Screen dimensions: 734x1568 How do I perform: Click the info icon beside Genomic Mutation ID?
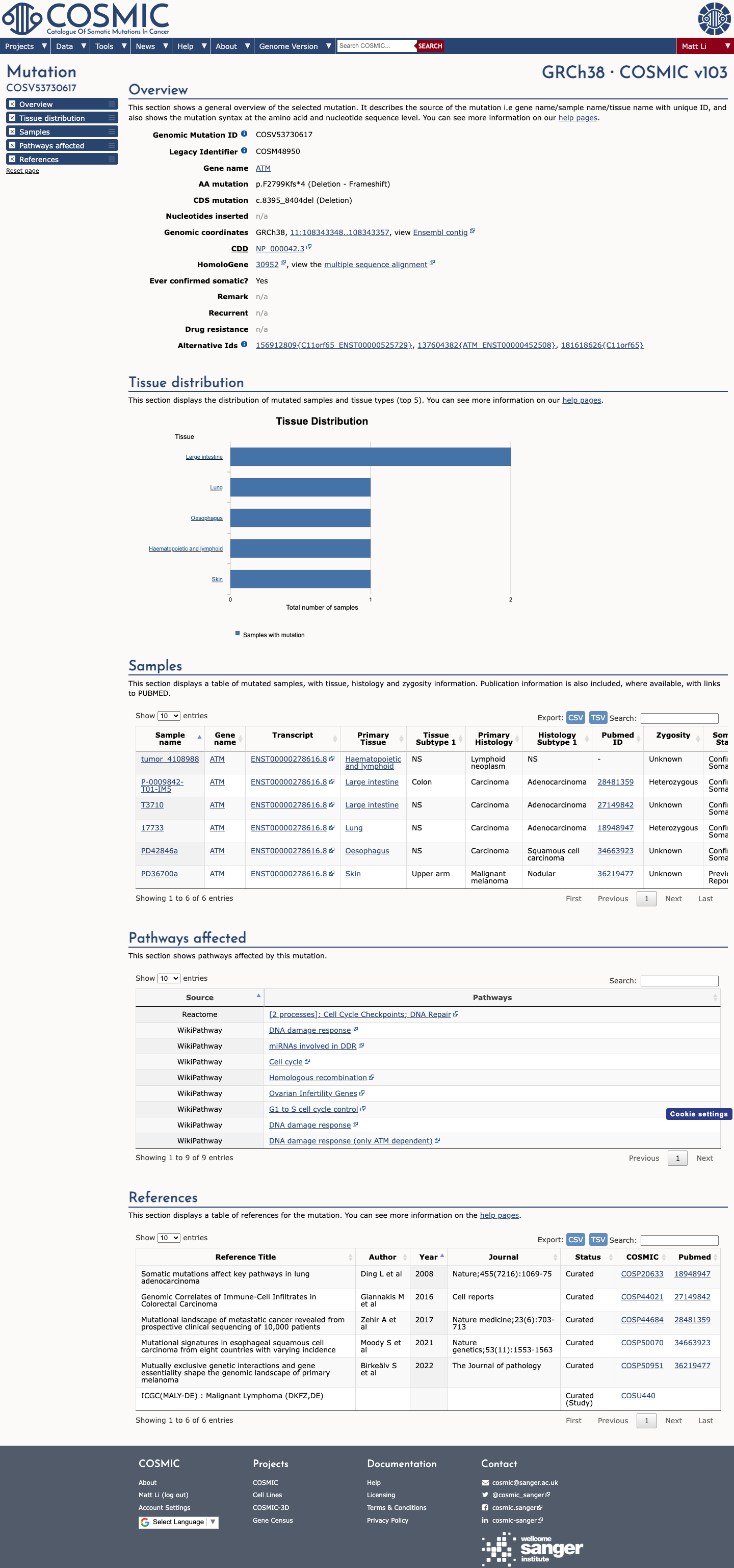tap(244, 134)
